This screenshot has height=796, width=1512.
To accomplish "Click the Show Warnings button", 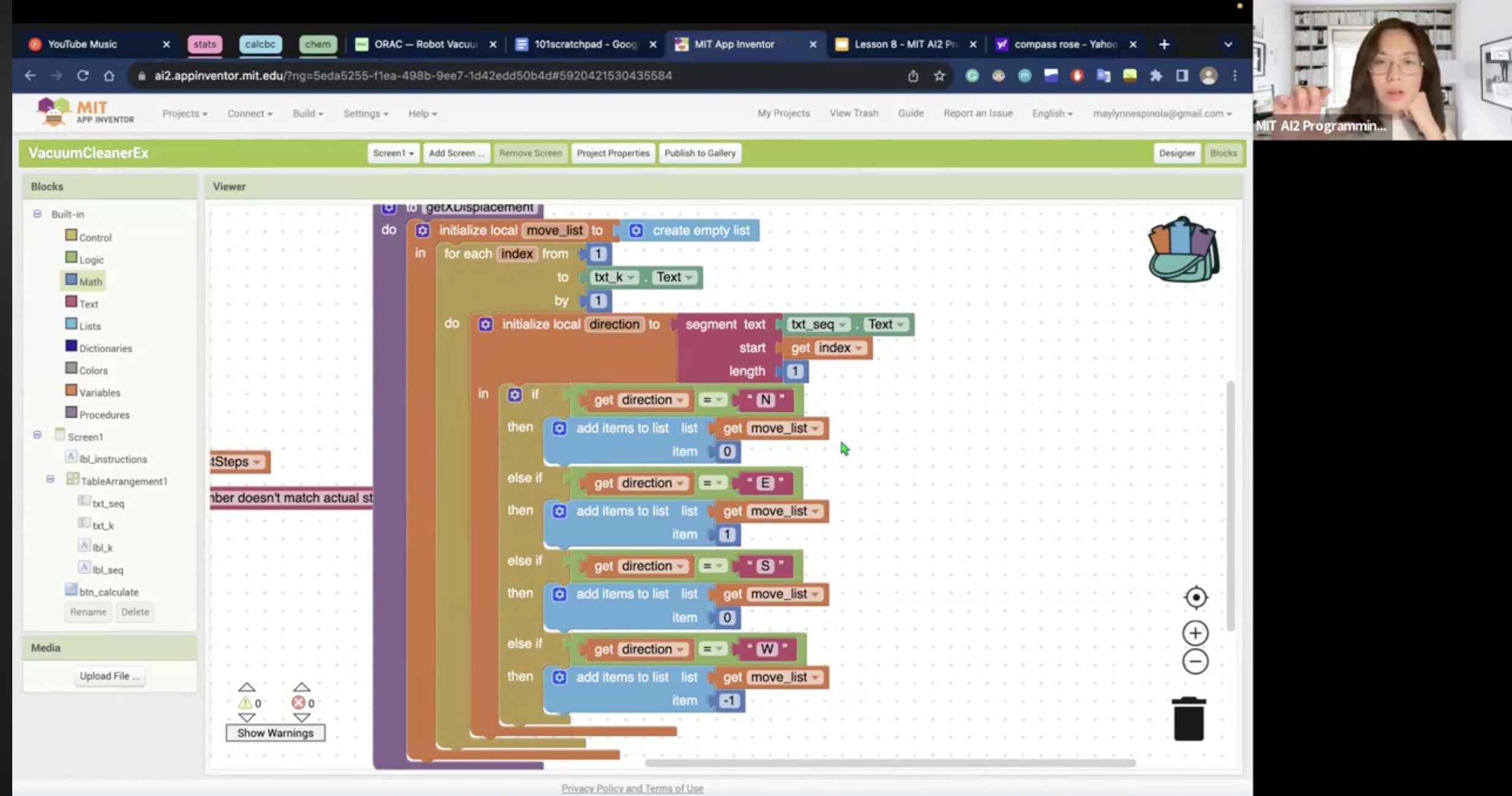I will pyautogui.click(x=275, y=732).
